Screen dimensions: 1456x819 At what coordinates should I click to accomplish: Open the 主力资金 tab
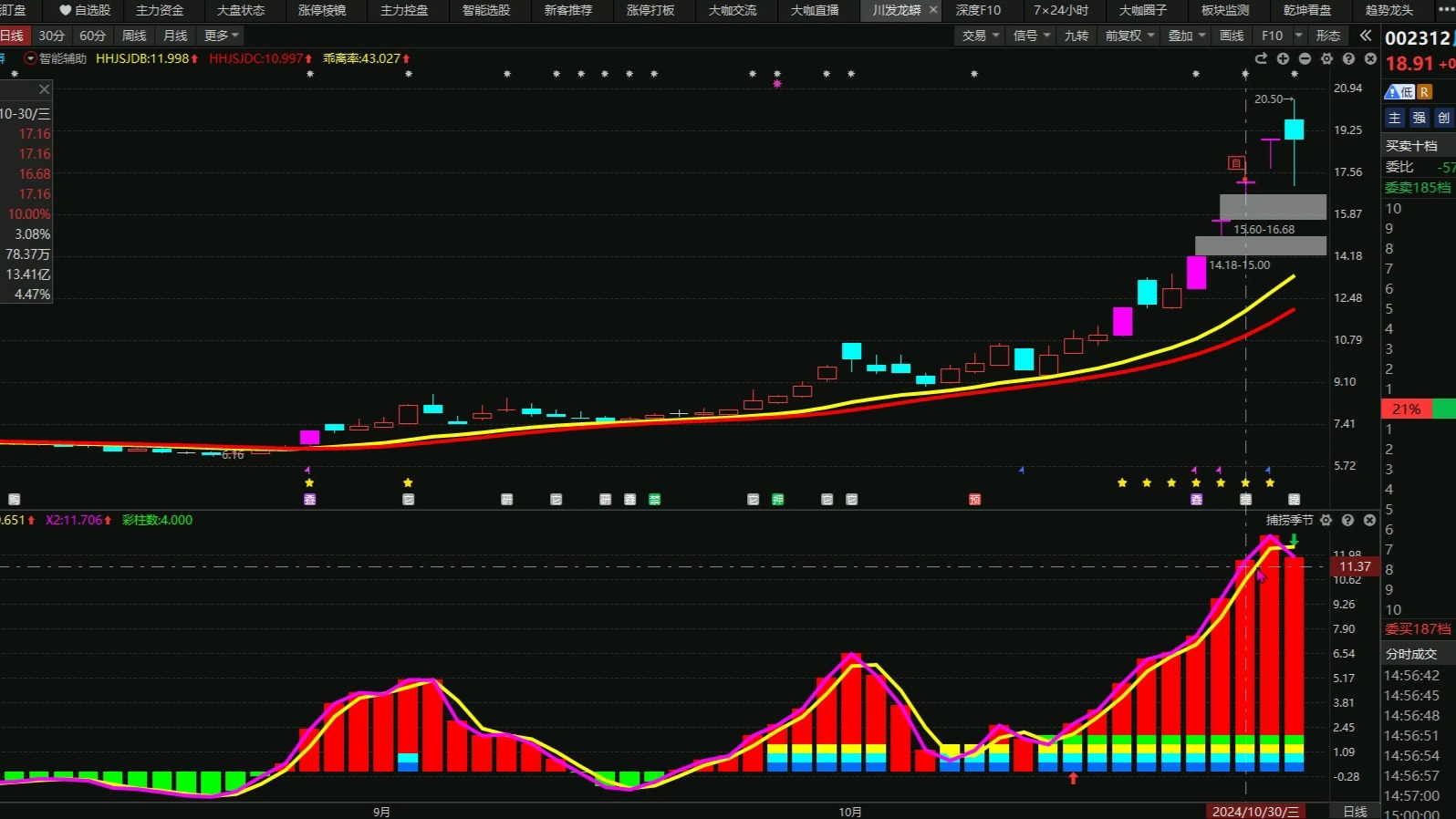(x=160, y=10)
